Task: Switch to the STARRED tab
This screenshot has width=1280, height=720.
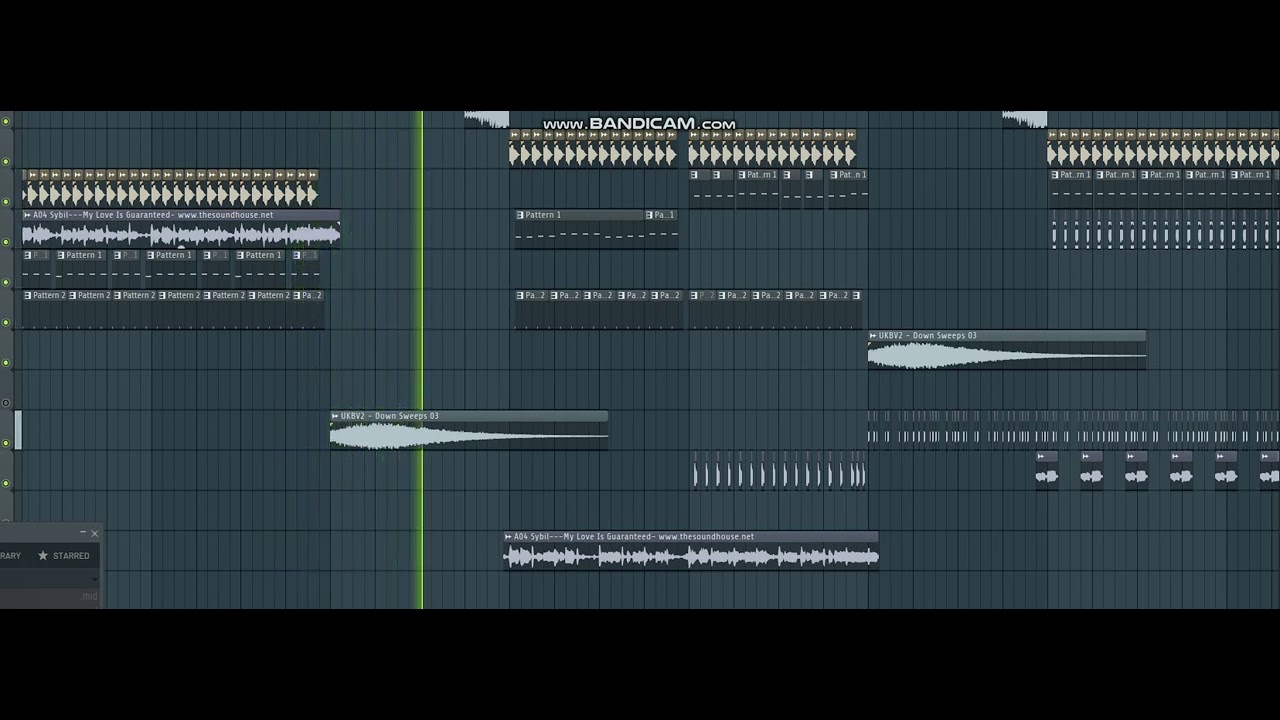Action: click(x=63, y=556)
